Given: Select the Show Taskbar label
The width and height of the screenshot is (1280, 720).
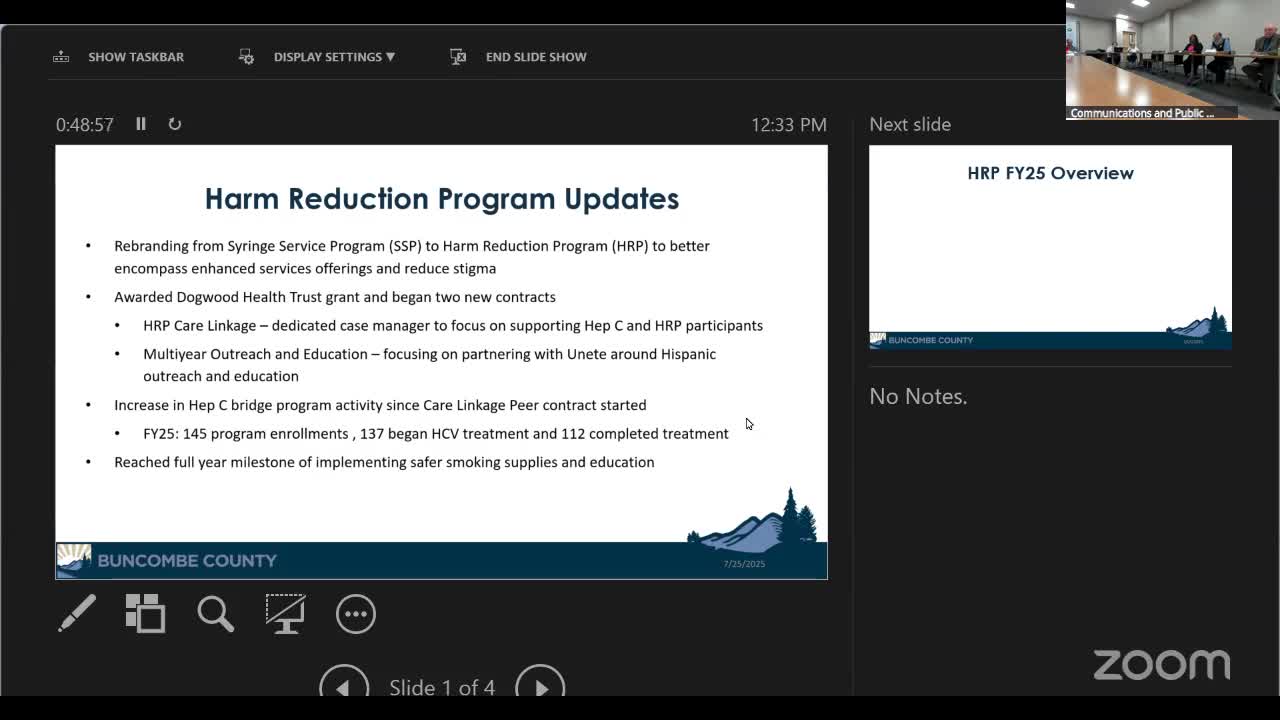Looking at the screenshot, I should click(136, 57).
